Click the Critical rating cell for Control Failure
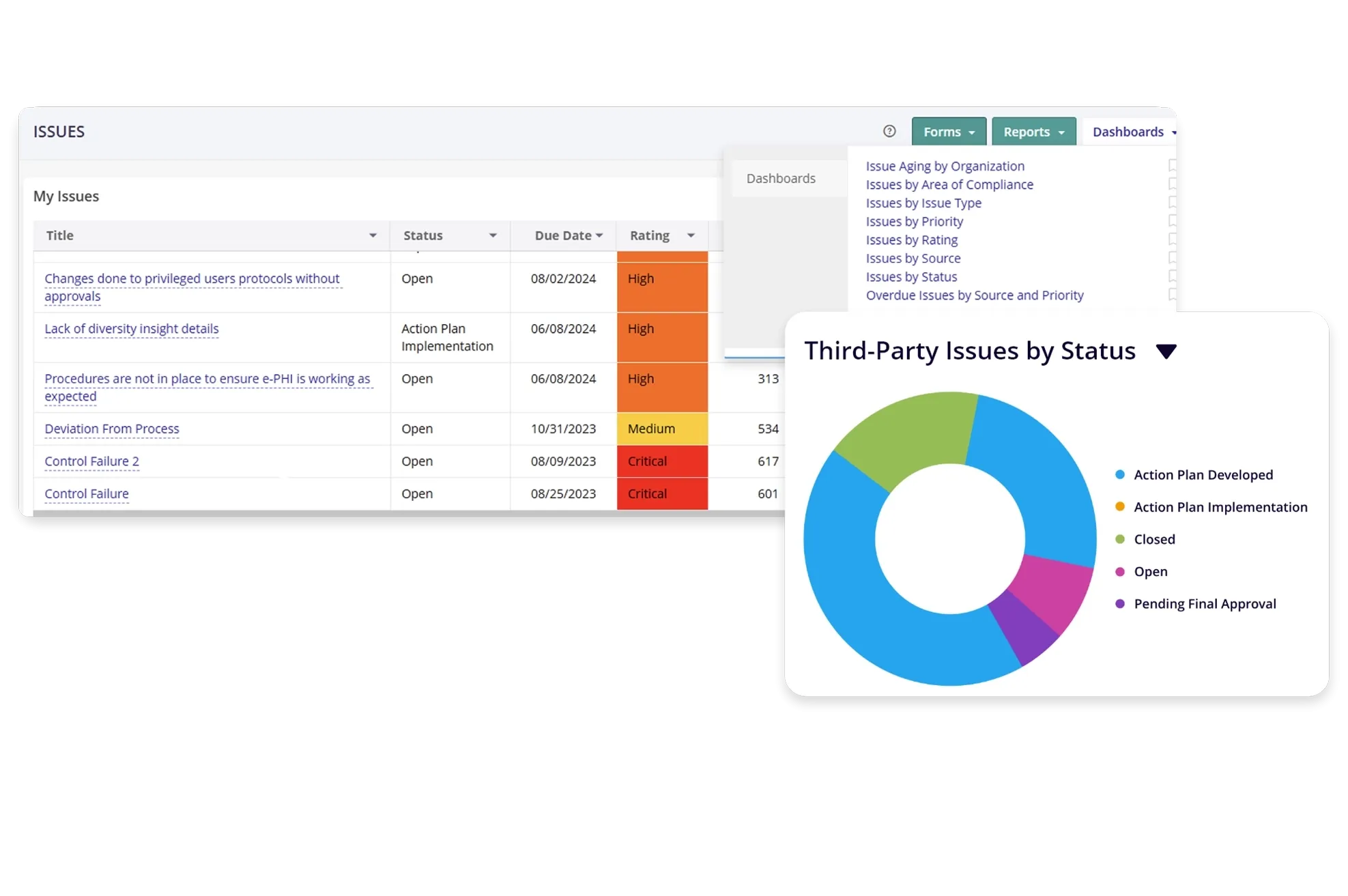This screenshot has height=896, width=1348. pyautogui.click(x=661, y=493)
